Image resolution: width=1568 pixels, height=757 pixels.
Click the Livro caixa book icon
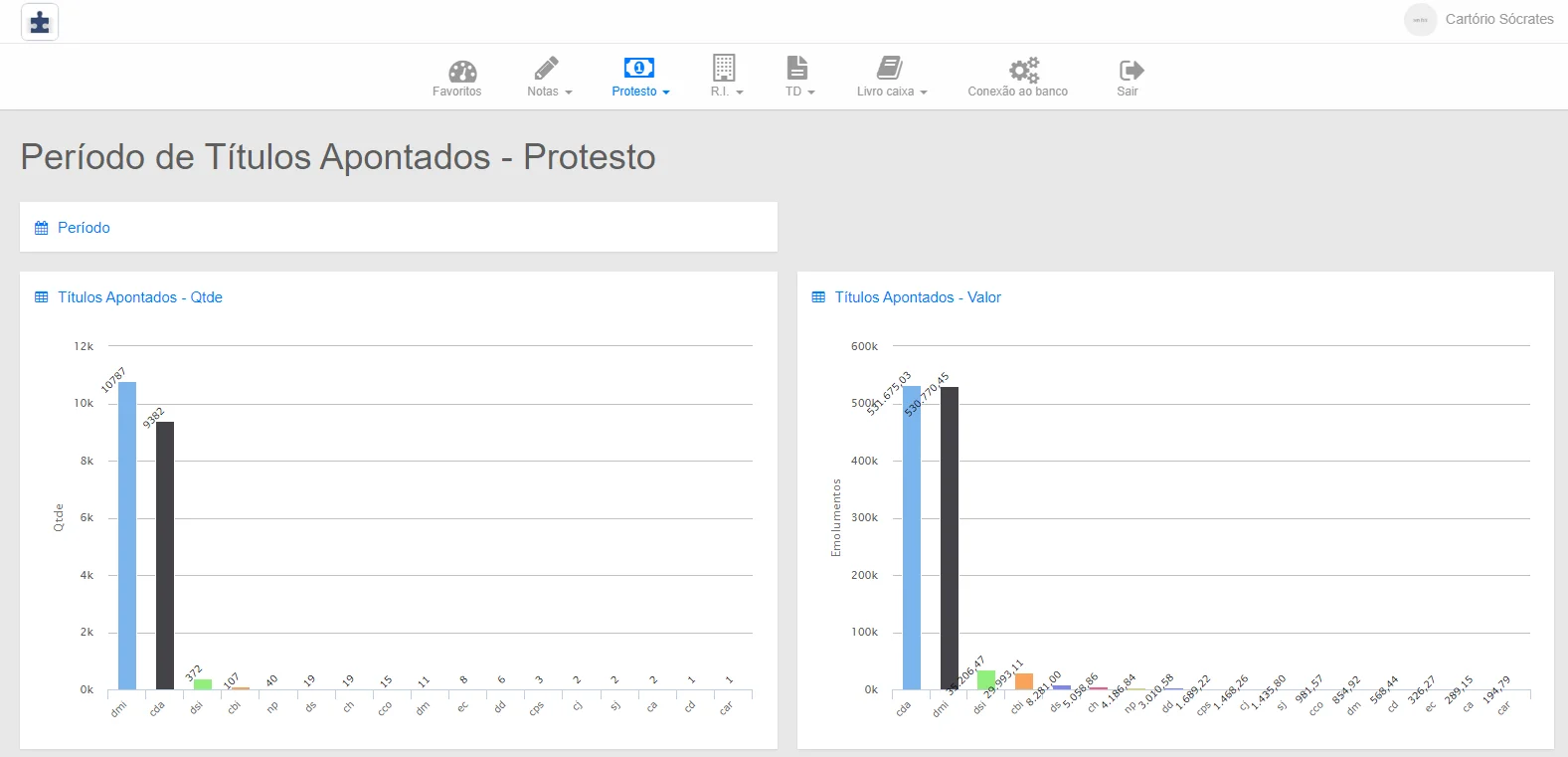coord(890,68)
